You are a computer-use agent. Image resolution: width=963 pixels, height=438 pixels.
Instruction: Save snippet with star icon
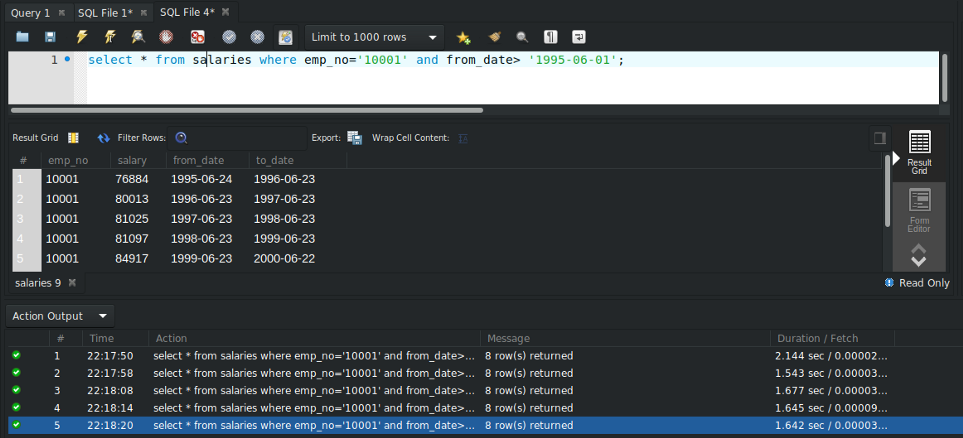click(x=463, y=37)
